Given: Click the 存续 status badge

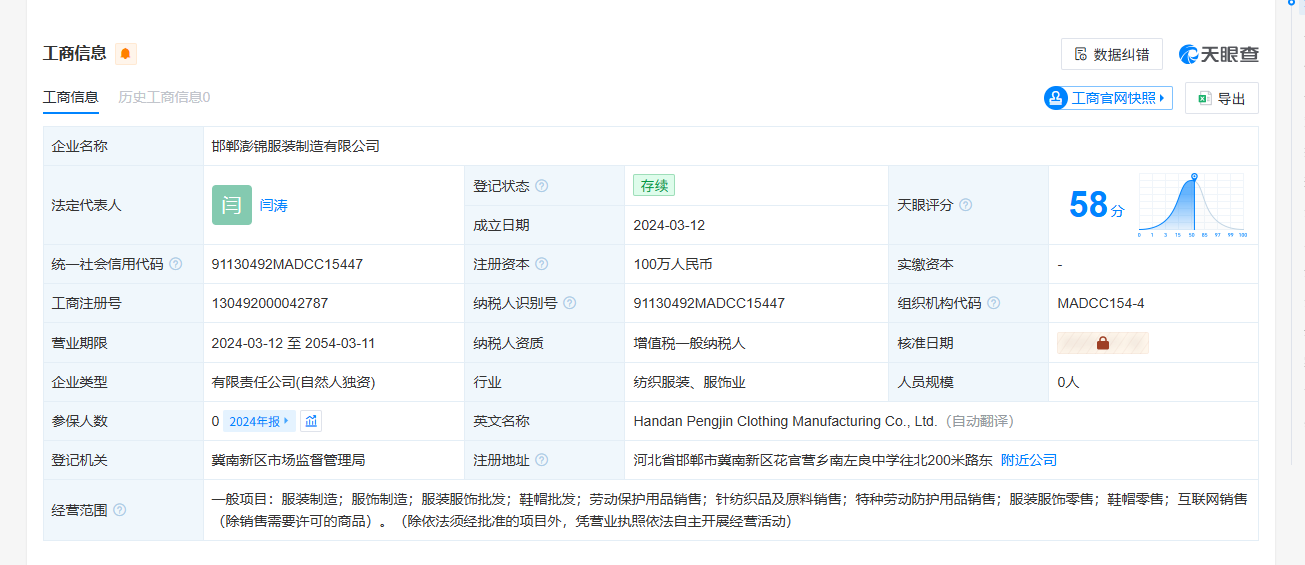Looking at the screenshot, I should coord(654,185).
